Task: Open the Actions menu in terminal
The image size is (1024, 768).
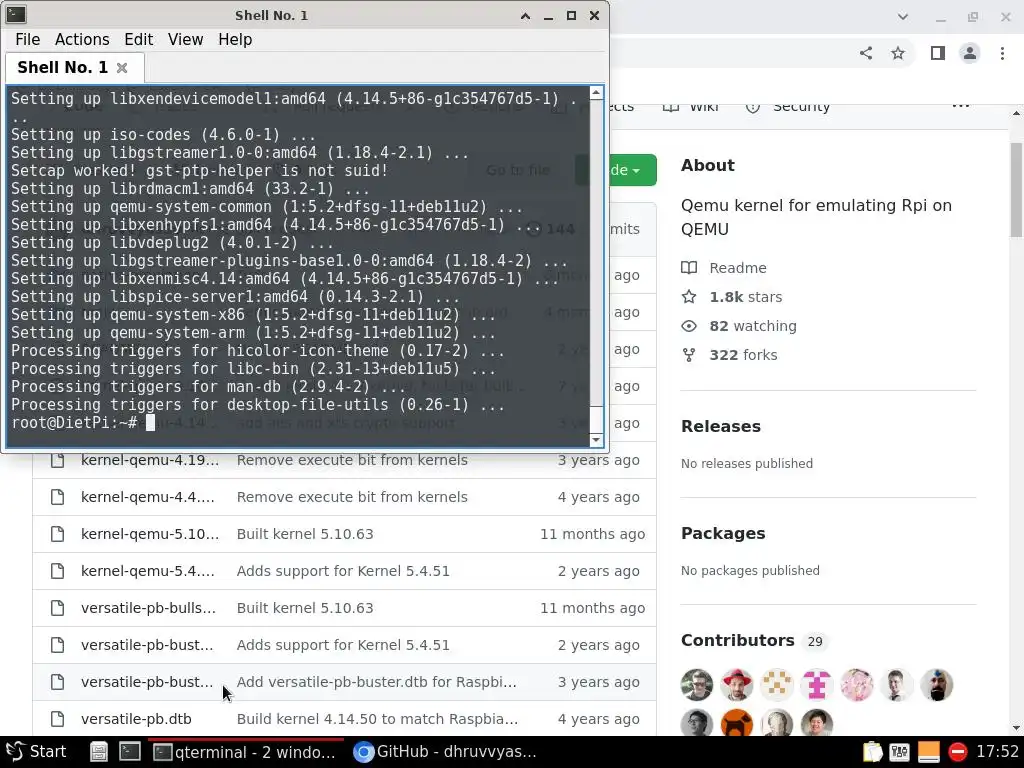Action: point(82,39)
